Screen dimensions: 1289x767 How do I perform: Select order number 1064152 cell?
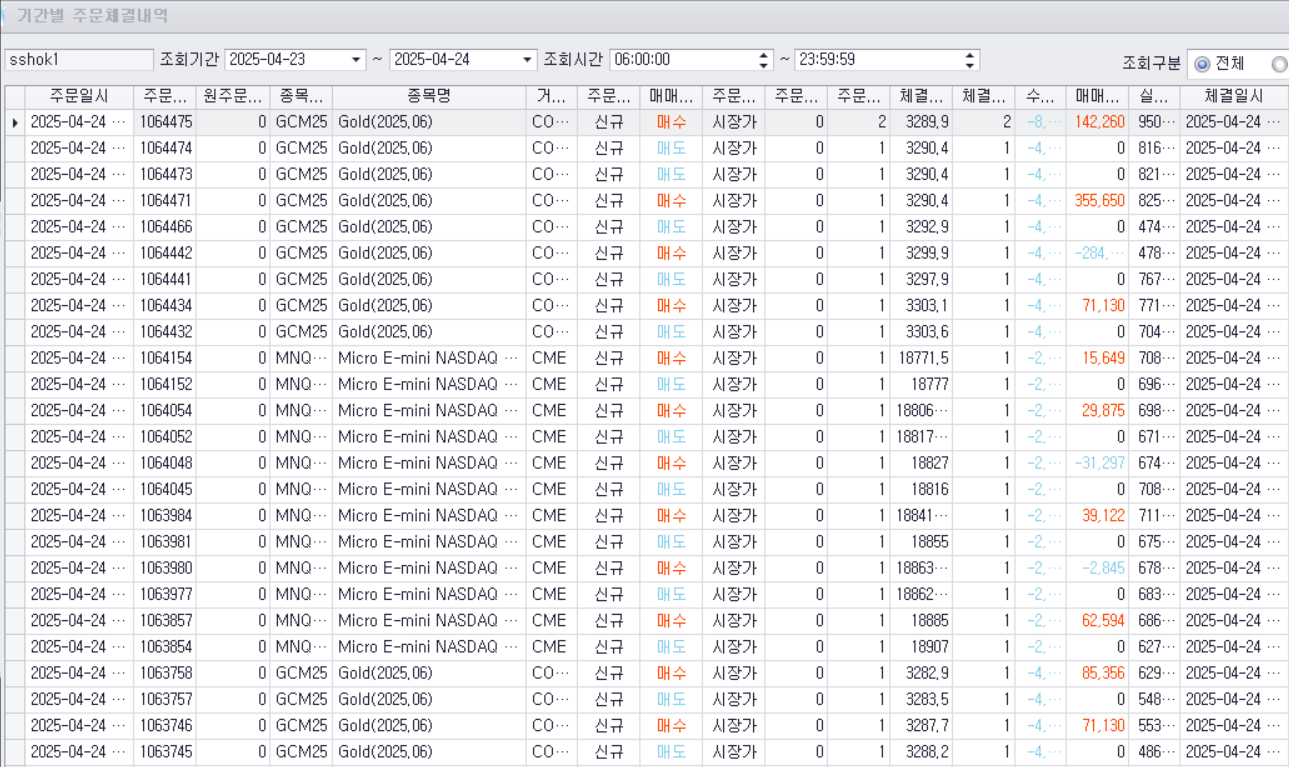(x=165, y=384)
